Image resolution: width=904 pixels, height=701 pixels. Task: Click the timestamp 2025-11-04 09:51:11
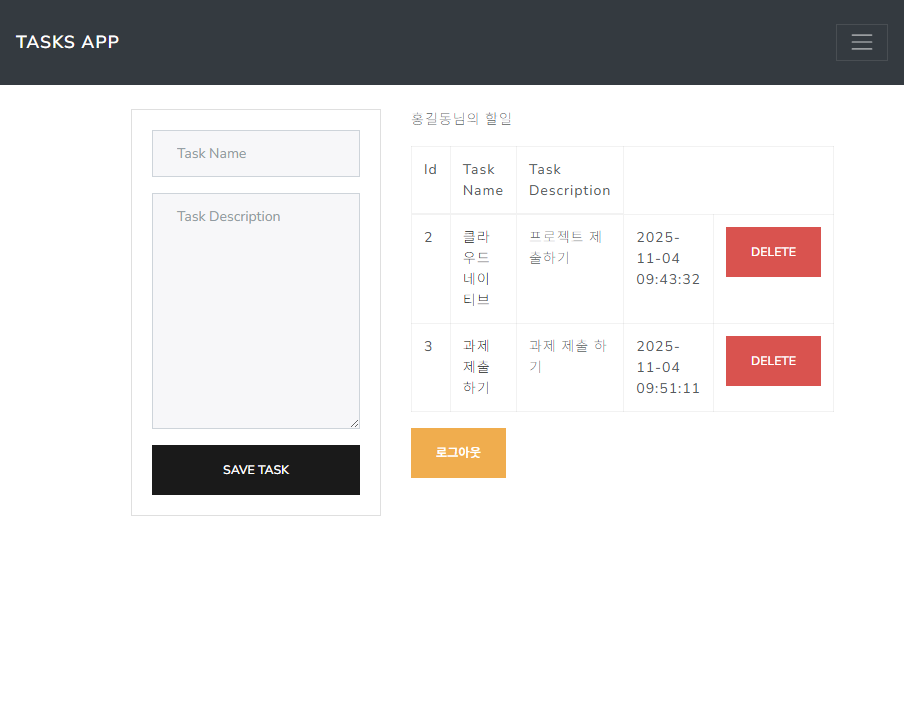[x=668, y=367]
